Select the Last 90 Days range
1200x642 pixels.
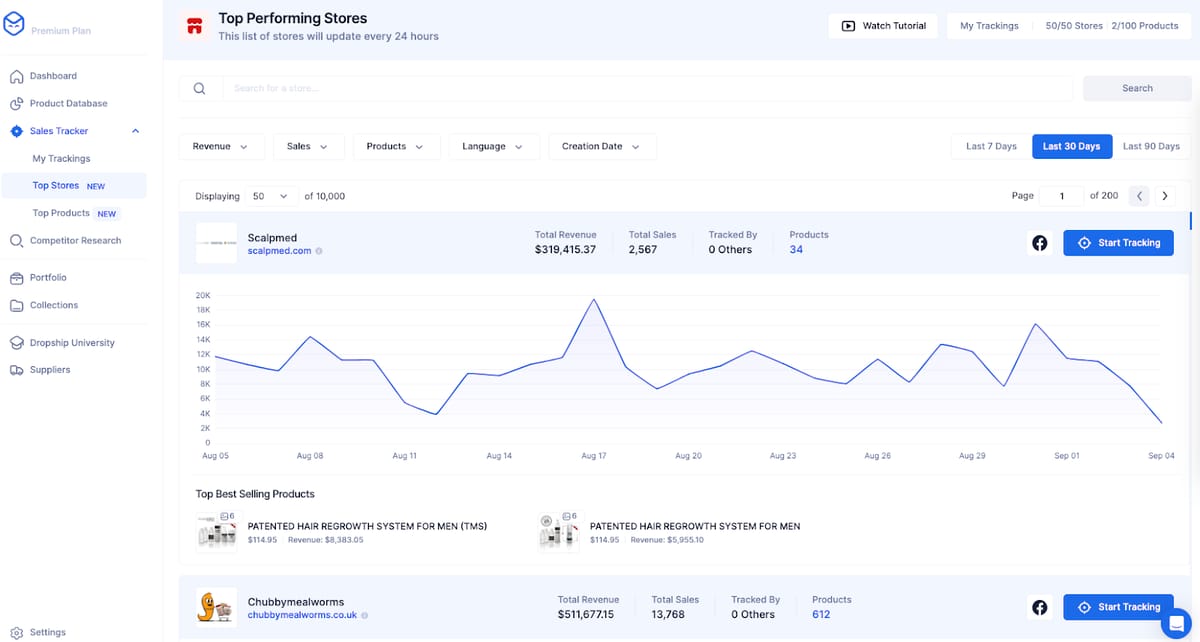pyautogui.click(x=1151, y=147)
